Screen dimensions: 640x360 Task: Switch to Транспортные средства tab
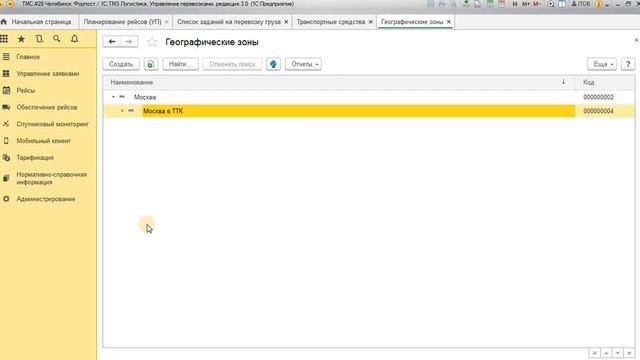click(x=331, y=22)
